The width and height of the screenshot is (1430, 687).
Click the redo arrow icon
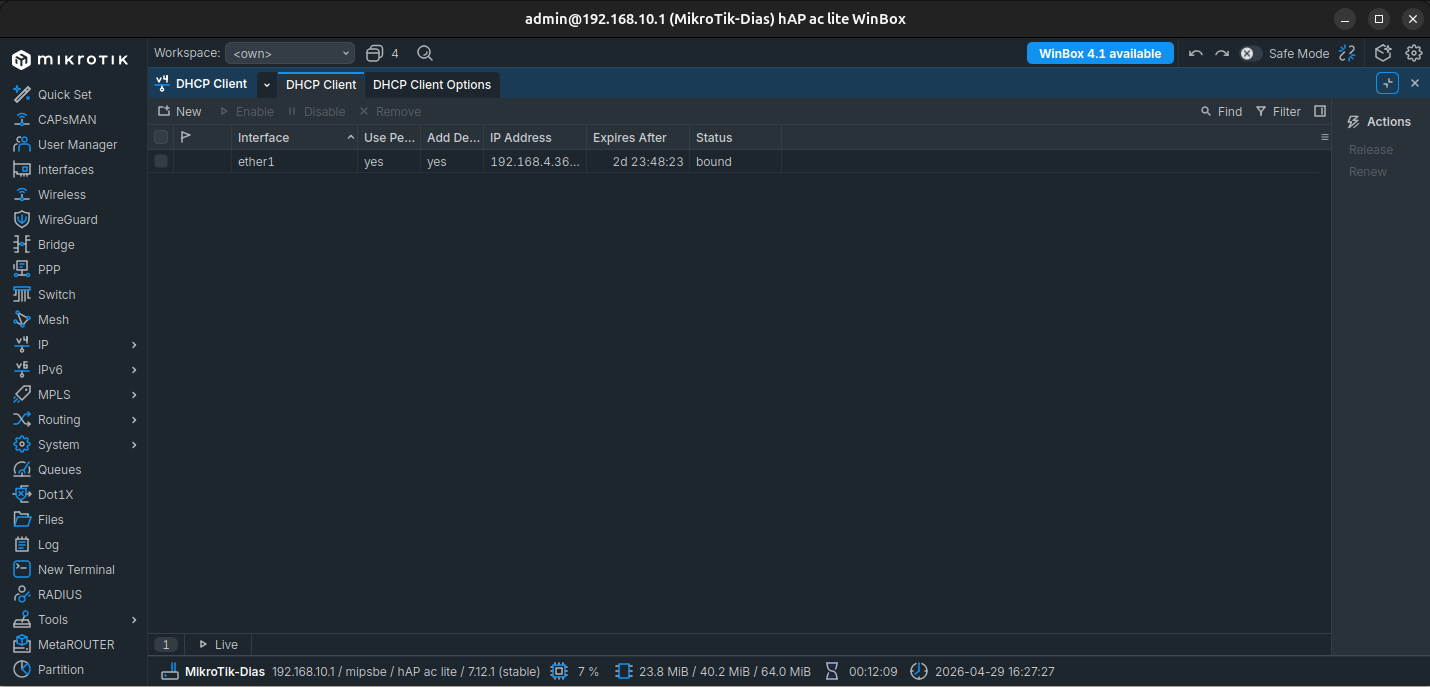[1222, 53]
